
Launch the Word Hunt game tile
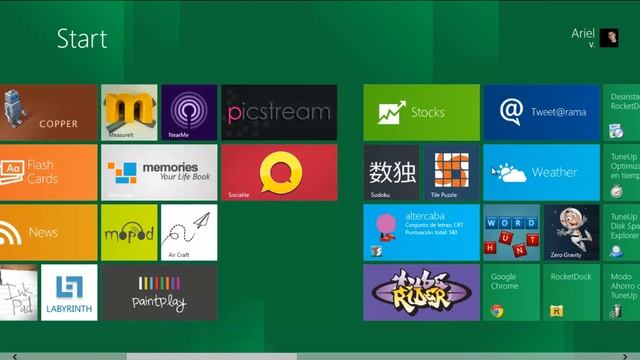[x=511, y=232]
